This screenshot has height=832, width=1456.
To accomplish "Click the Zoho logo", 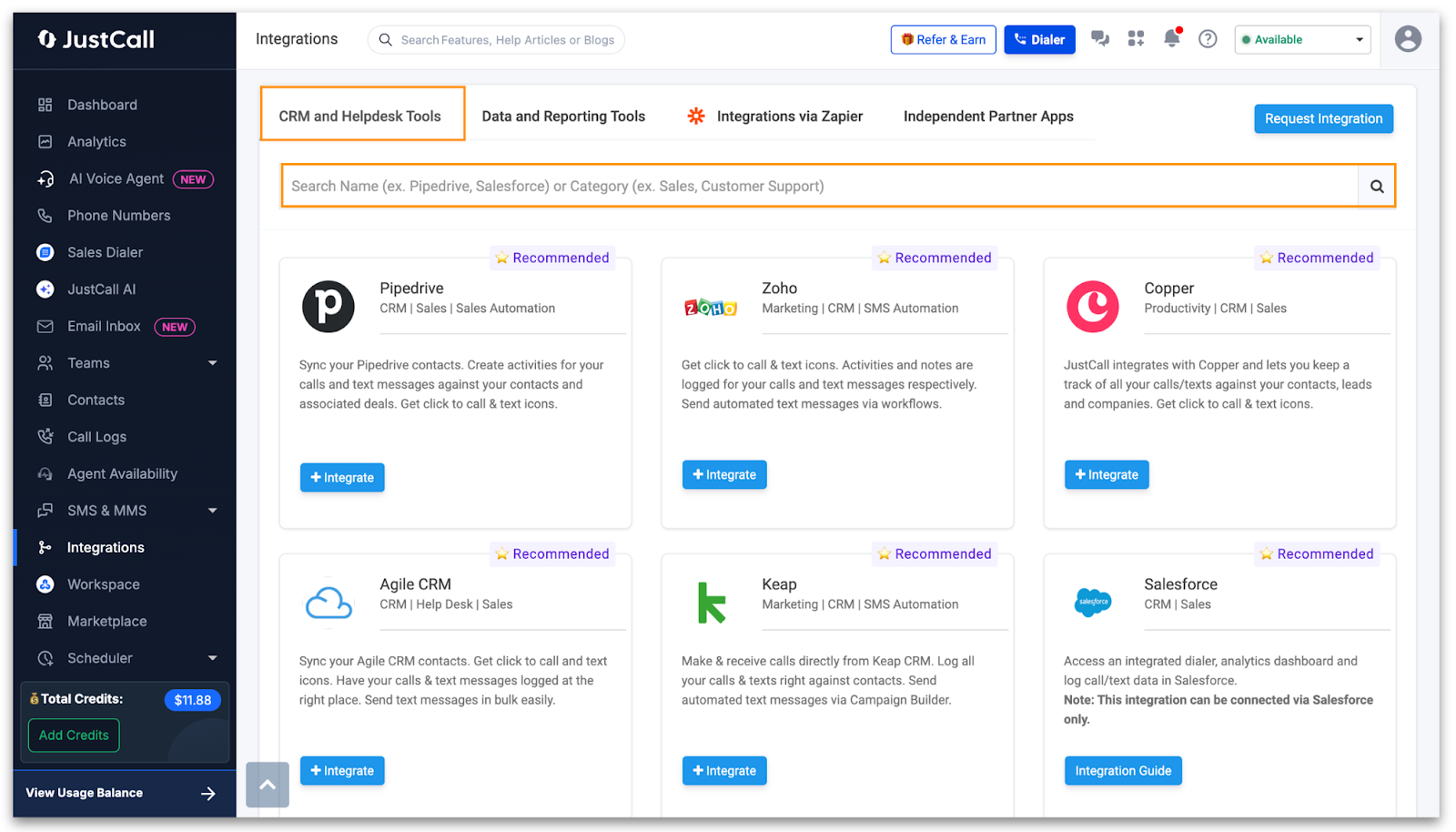I will tap(711, 308).
